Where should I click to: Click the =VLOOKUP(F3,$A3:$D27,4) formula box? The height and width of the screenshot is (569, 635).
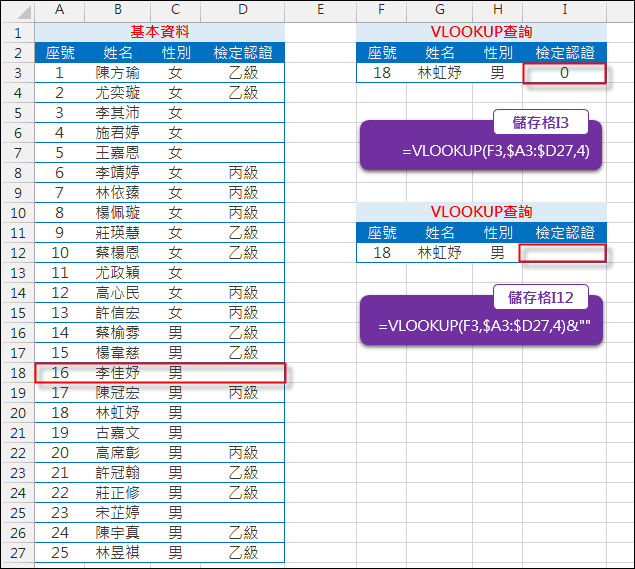481,145
